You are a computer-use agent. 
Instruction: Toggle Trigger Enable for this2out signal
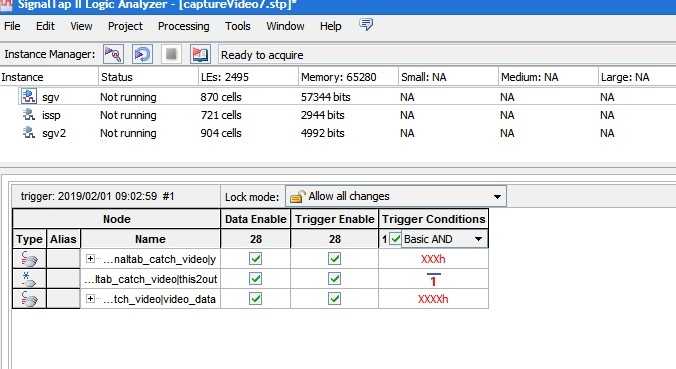[x=335, y=278]
